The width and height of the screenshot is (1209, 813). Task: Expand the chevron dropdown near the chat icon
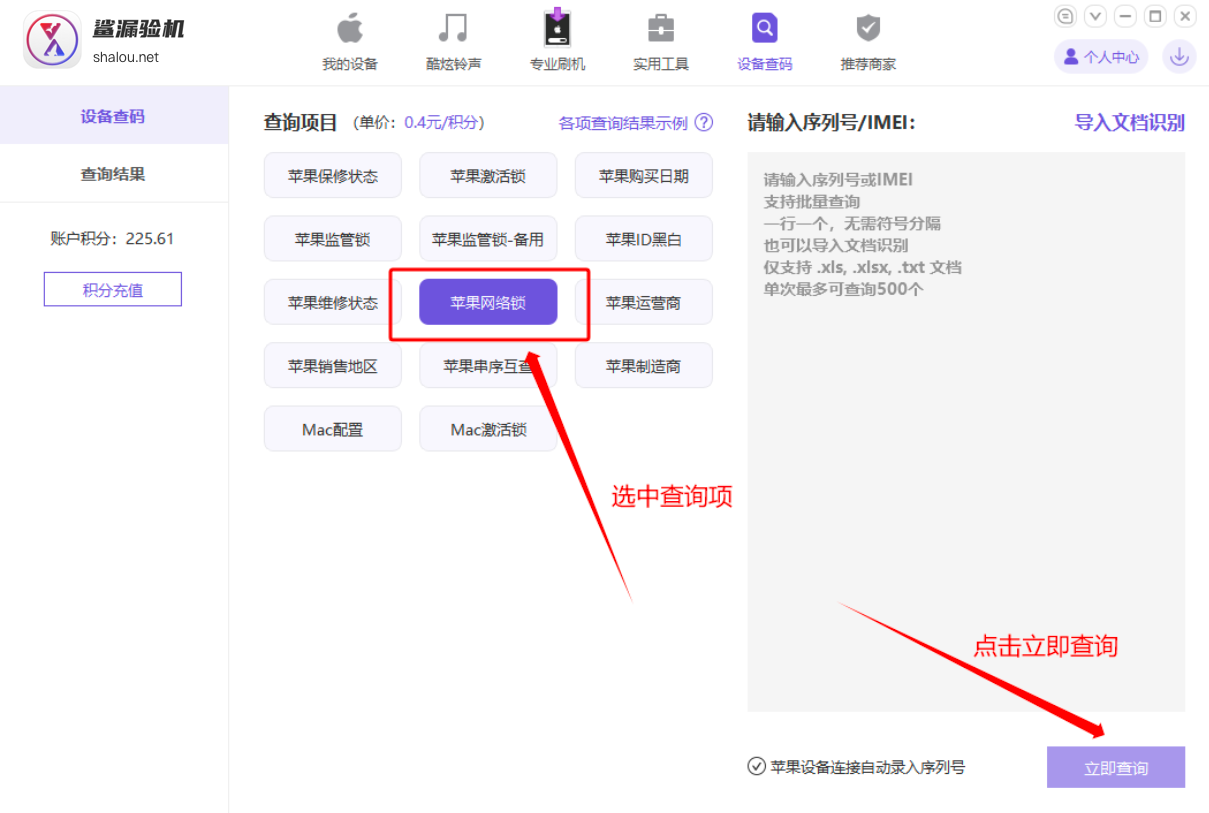pyautogui.click(x=1095, y=16)
